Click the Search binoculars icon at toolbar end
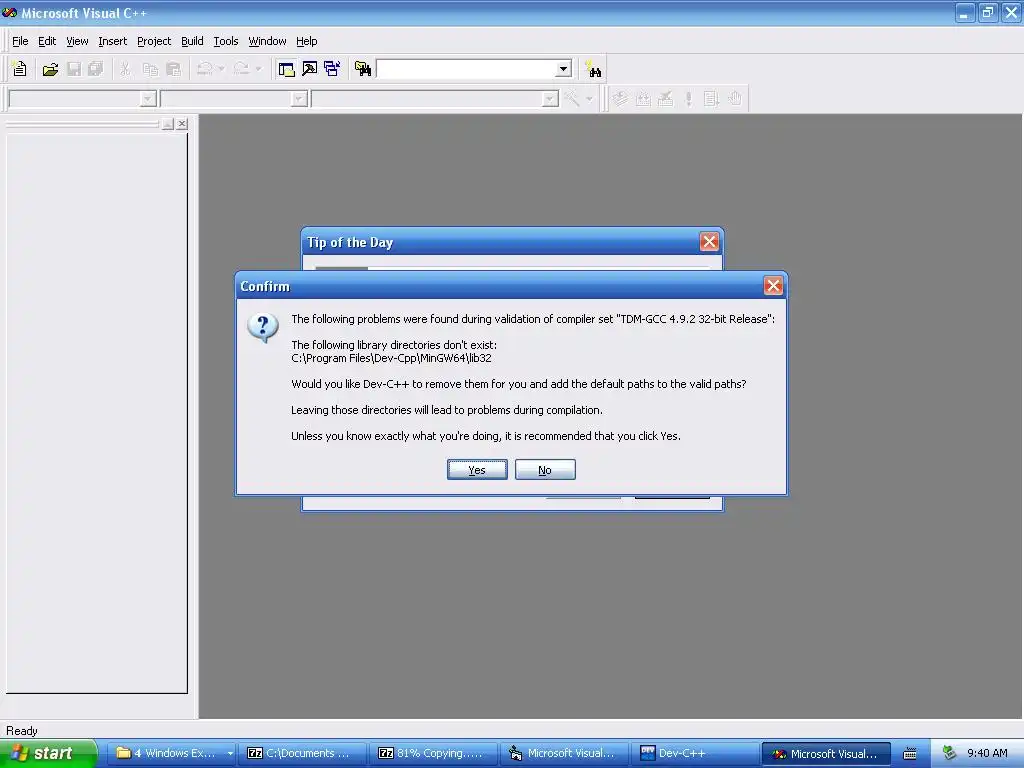 (x=593, y=69)
